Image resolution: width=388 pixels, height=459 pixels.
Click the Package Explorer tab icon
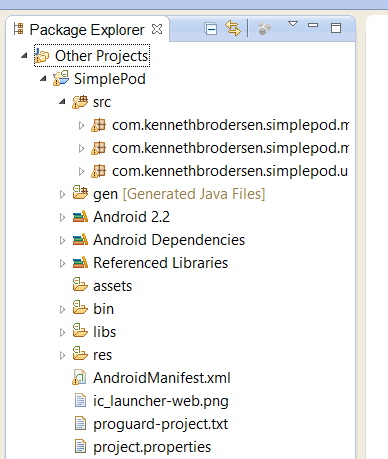[x=19, y=29]
